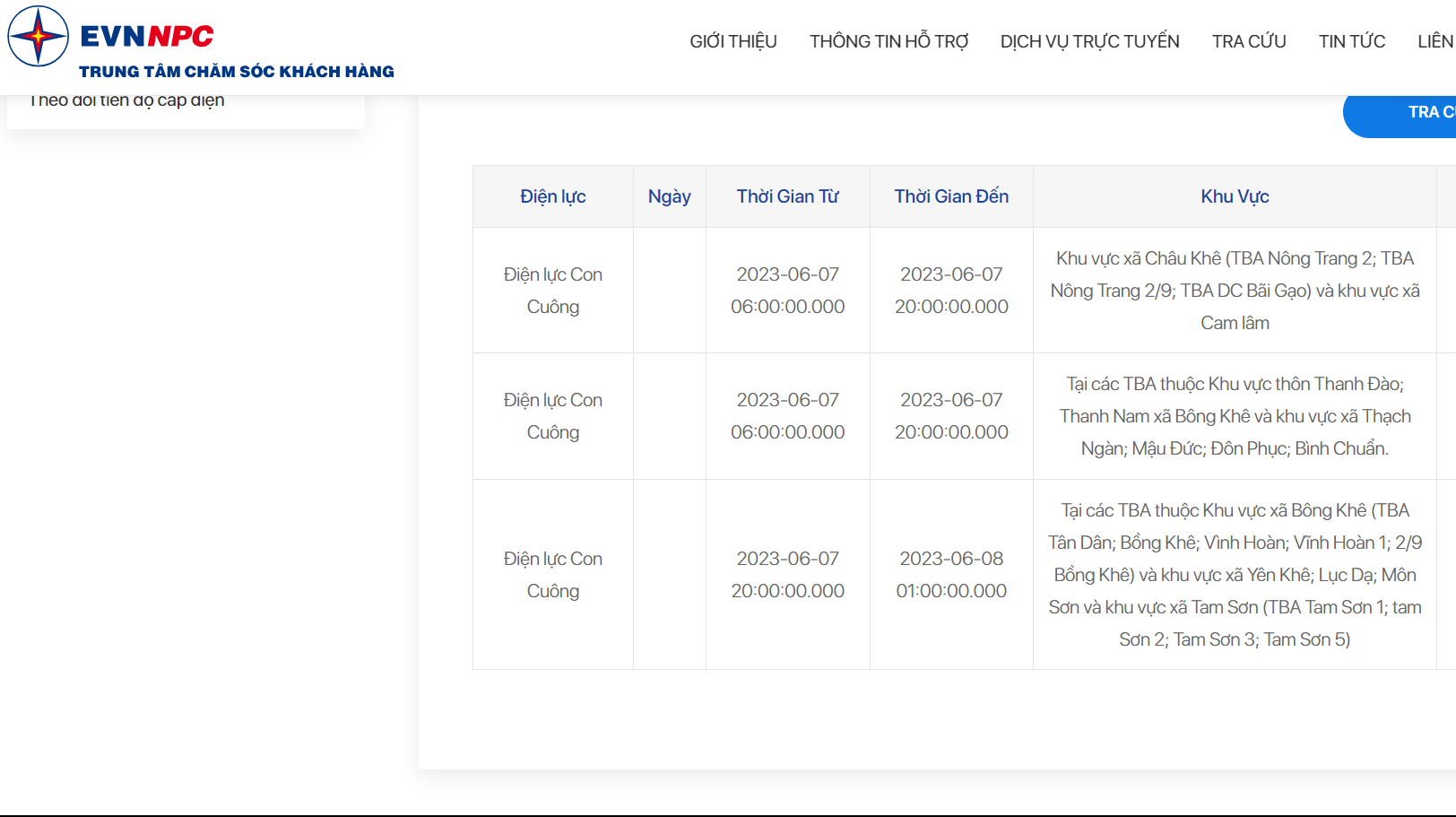Select the Thời Gian Từ column header
The width and height of the screenshot is (1456, 817).
coord(787,196)
